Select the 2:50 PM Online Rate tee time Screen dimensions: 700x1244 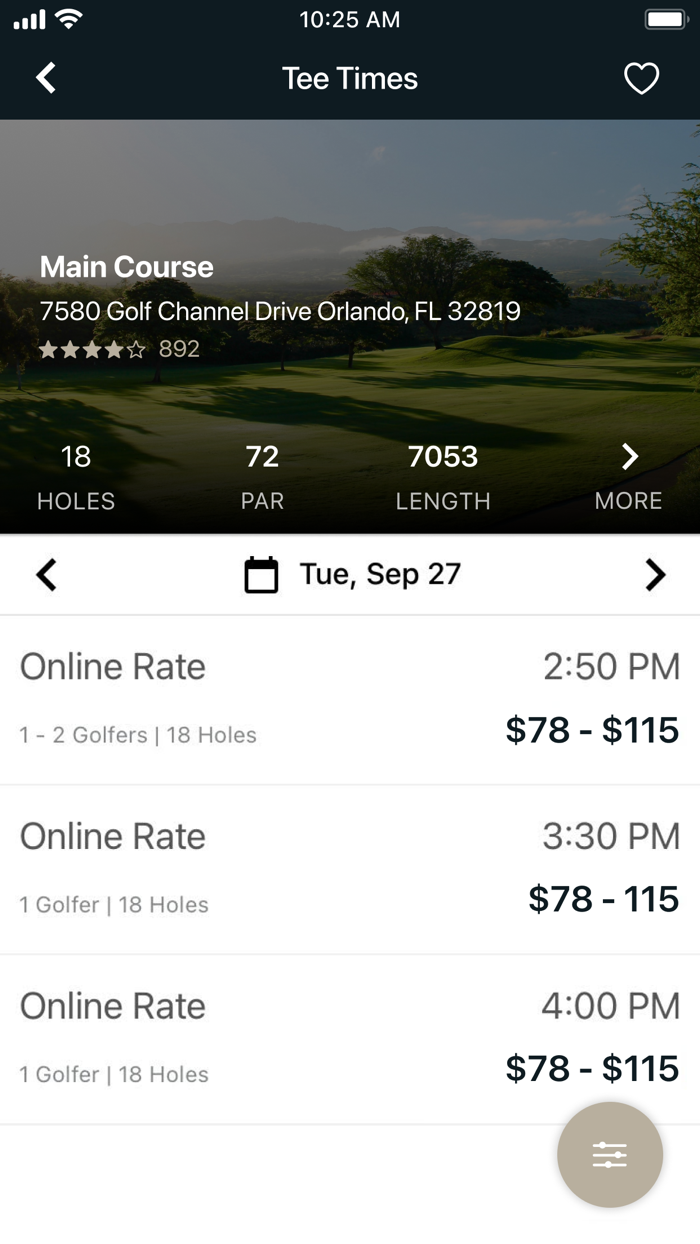[350, 695]
